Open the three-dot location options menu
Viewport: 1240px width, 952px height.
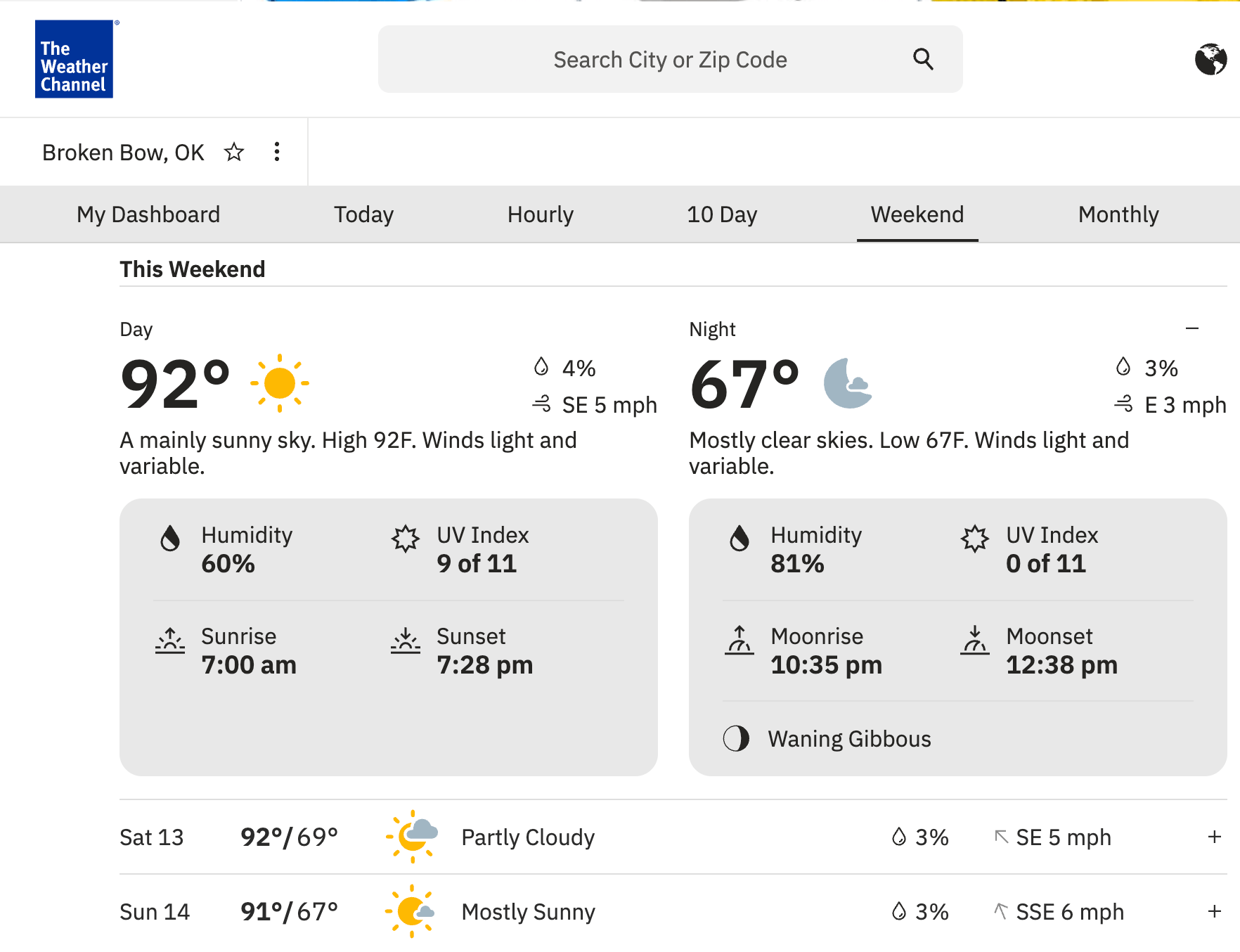pyautogui.click(x=277, y=152)
